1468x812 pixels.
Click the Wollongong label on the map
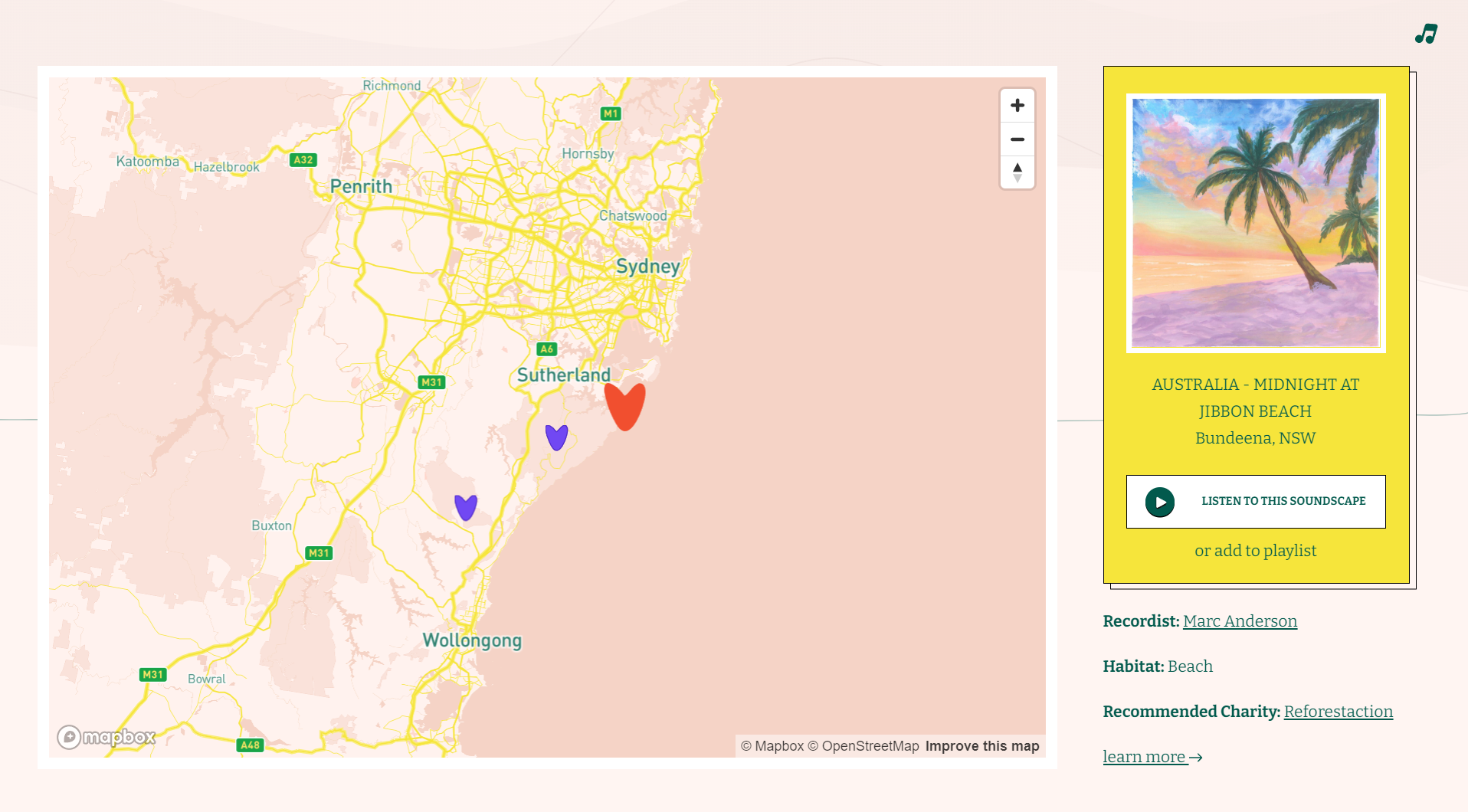pos(472,640)
